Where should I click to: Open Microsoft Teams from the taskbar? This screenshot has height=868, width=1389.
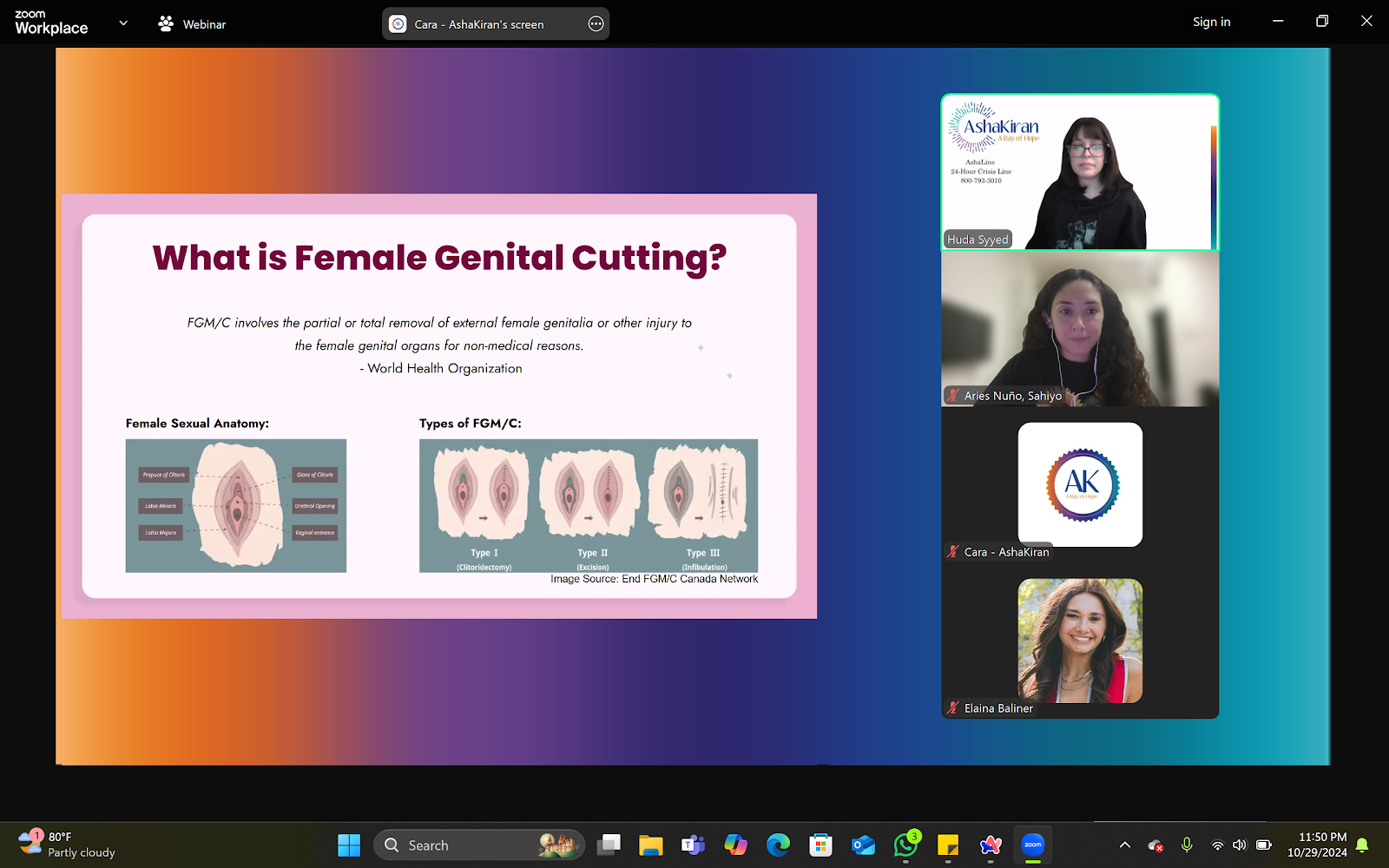point(693,845)
